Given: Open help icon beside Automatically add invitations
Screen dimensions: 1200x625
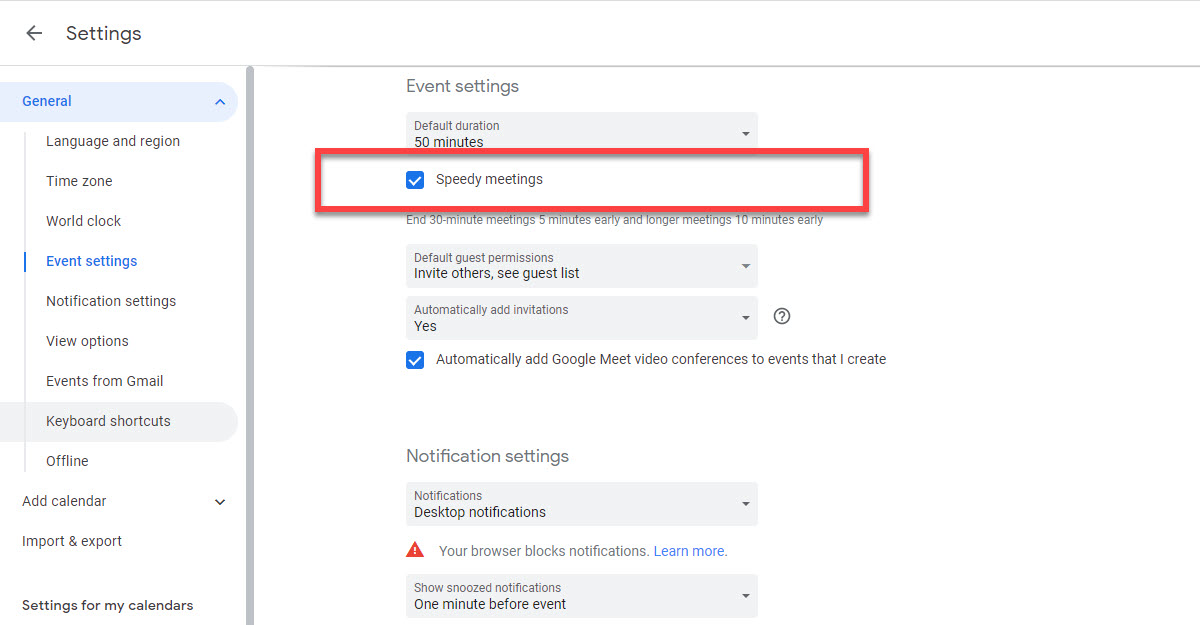Looking at the screenshot, I should pyautogui.click(x=782, y=316).
